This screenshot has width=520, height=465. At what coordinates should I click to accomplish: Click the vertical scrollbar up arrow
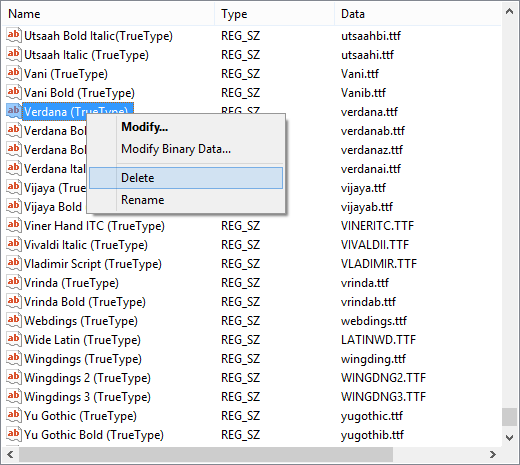click(509, 12)
